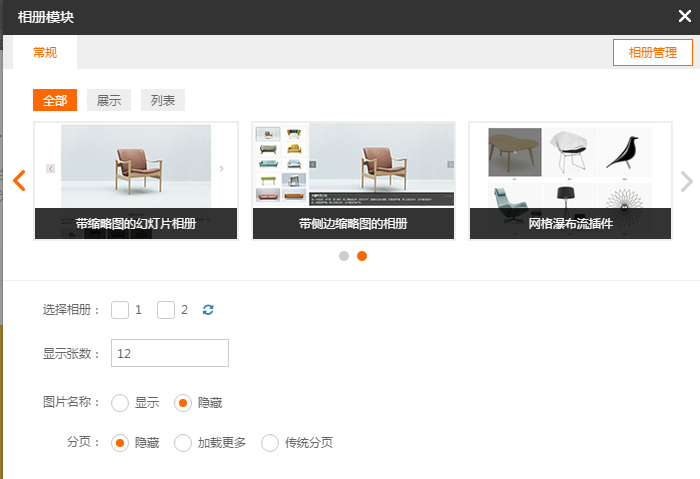This screenshot has width=700, height=479.
Task: Check album 1 checkbox
Action: 120,310
